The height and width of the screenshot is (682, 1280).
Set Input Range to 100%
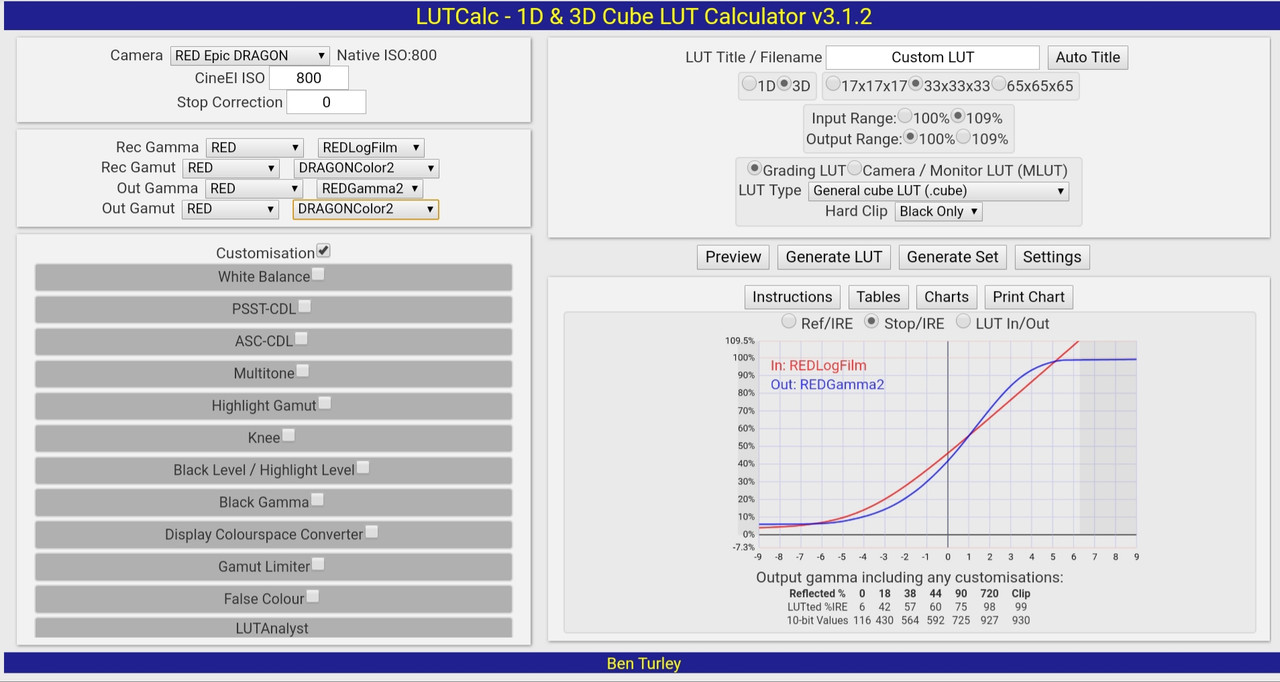(x=905, y=116)
